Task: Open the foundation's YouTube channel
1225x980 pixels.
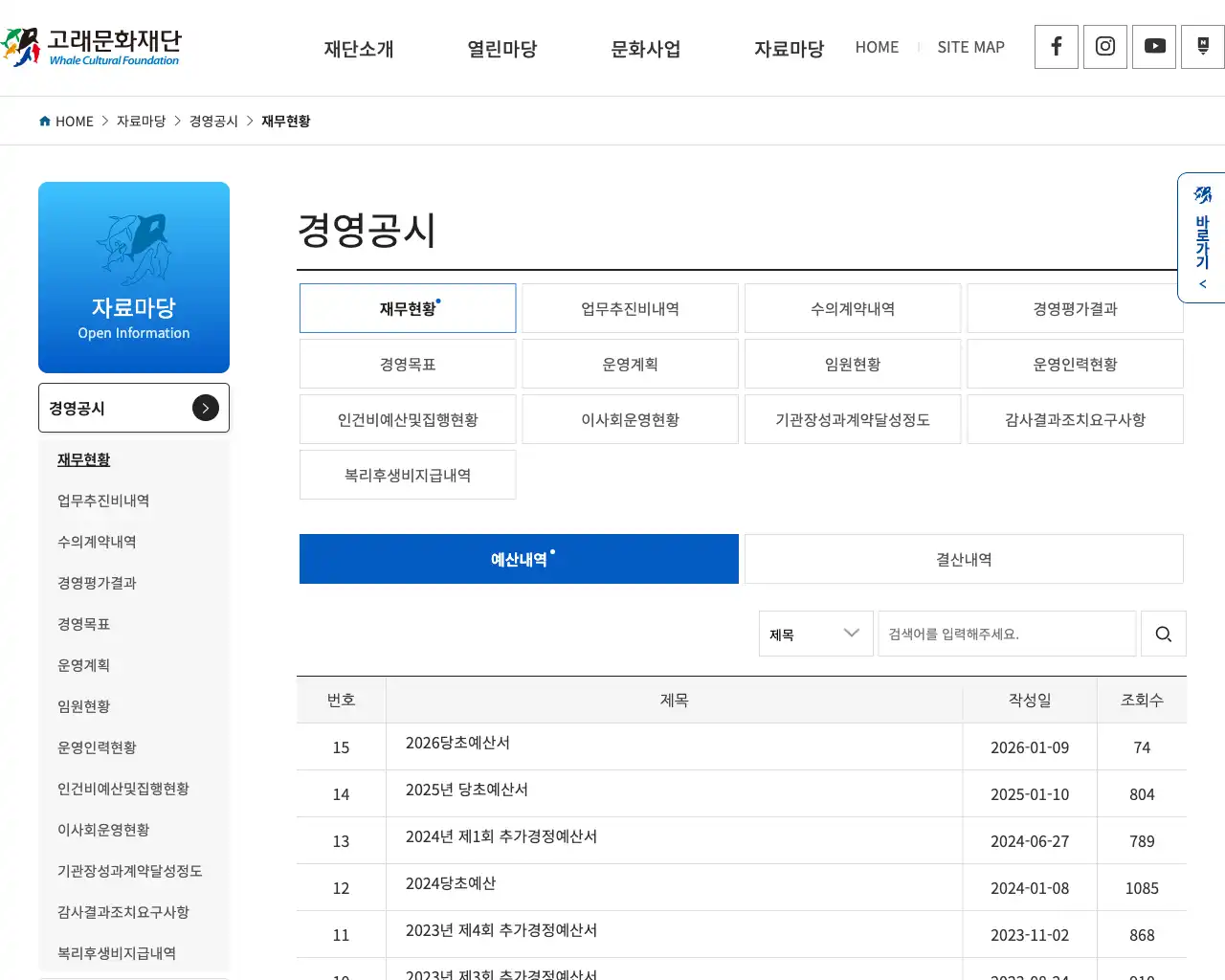Action: tap(1153, 47)
